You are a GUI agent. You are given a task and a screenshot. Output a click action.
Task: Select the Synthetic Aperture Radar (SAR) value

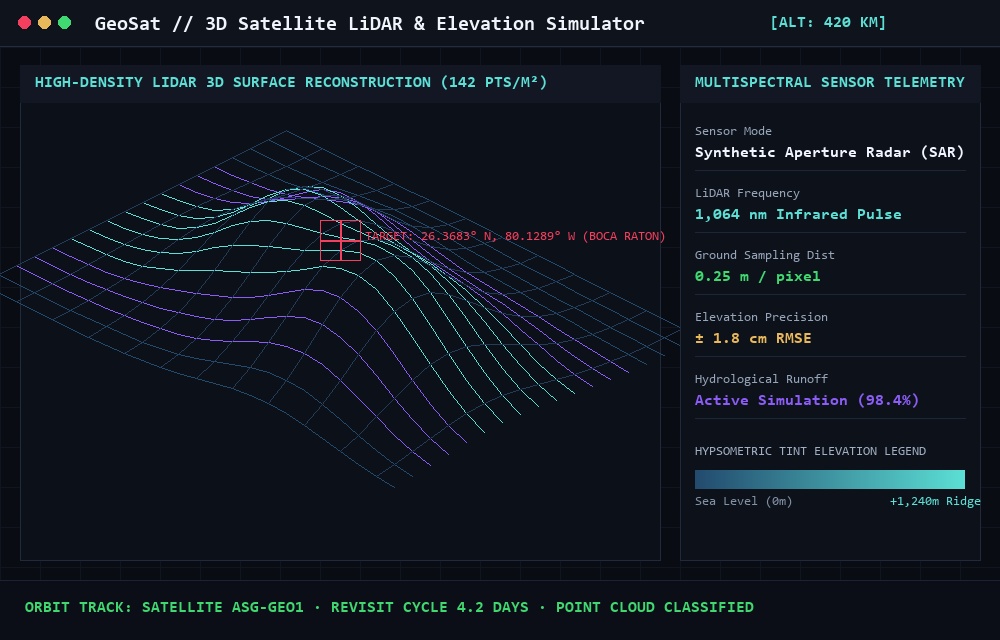pyautogui.click(x=829, y=152)
